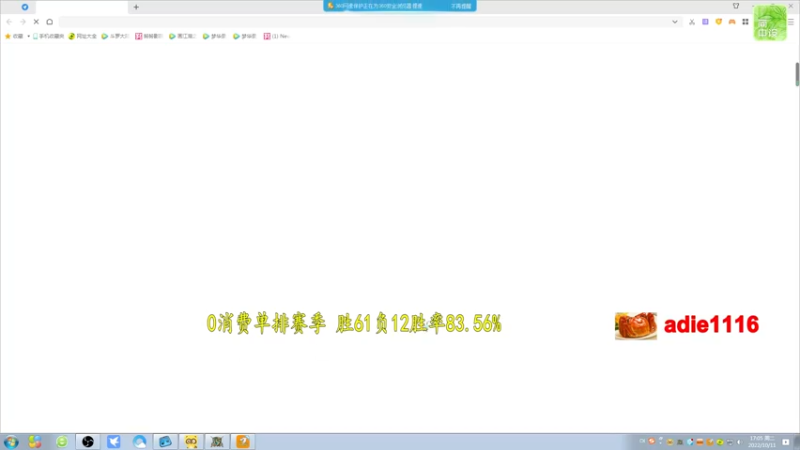
Task: Open the star favorites bookmark button
Action: pos(14,36)
